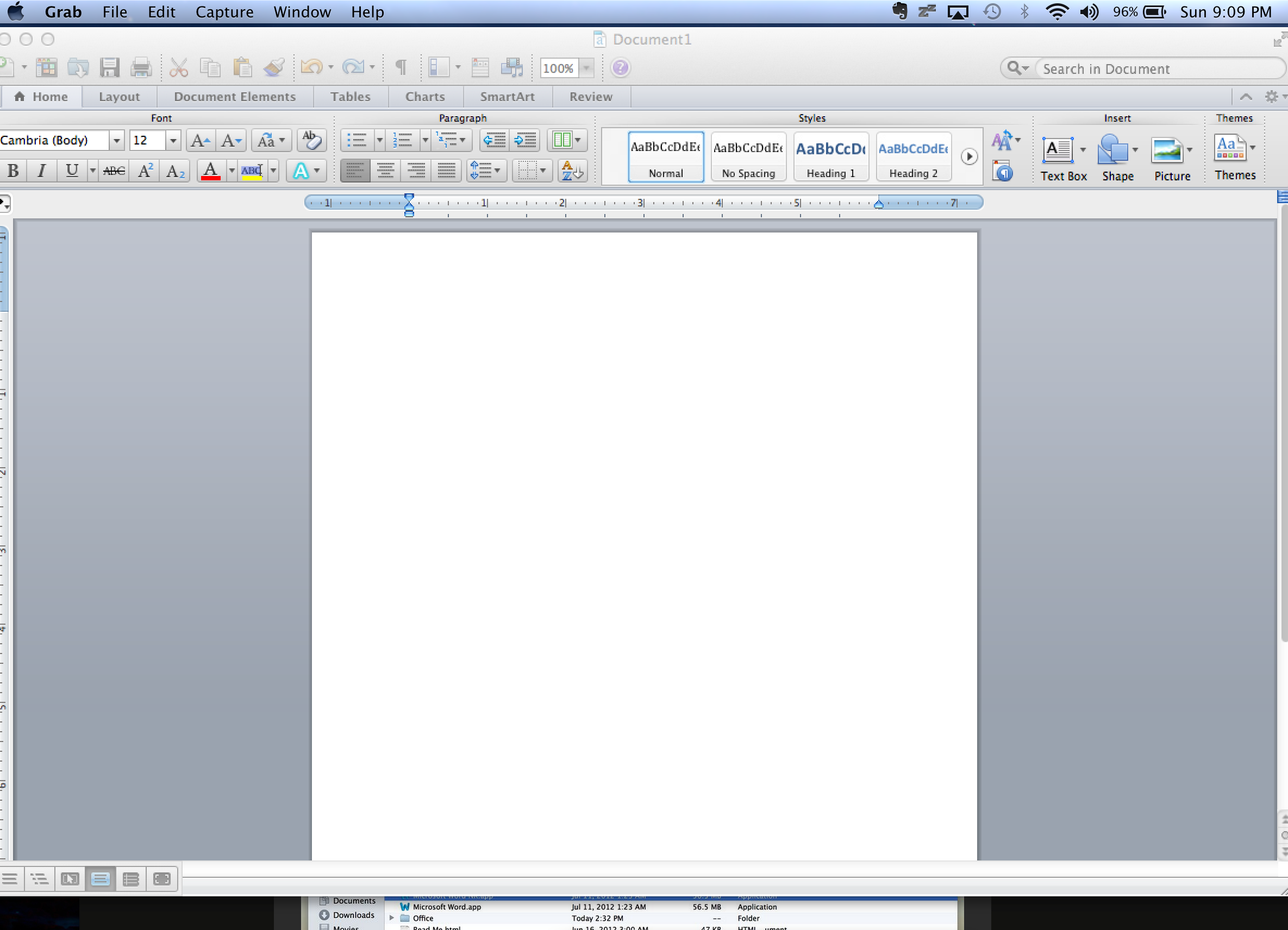Click the Format Painter brush icon
Screen dimensions: 1288x930
[x=274, y=68]
